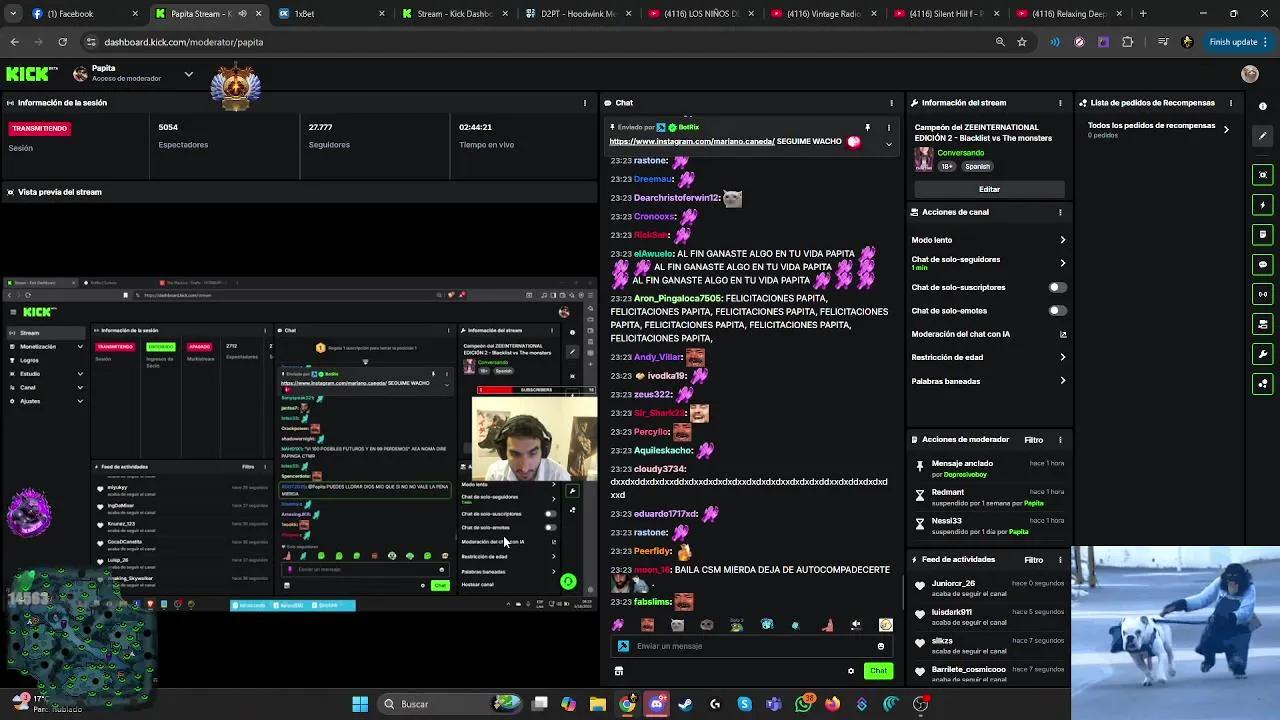Open the emoji picker in the chat input
The image size is (1280, 720).
(879, 645)
